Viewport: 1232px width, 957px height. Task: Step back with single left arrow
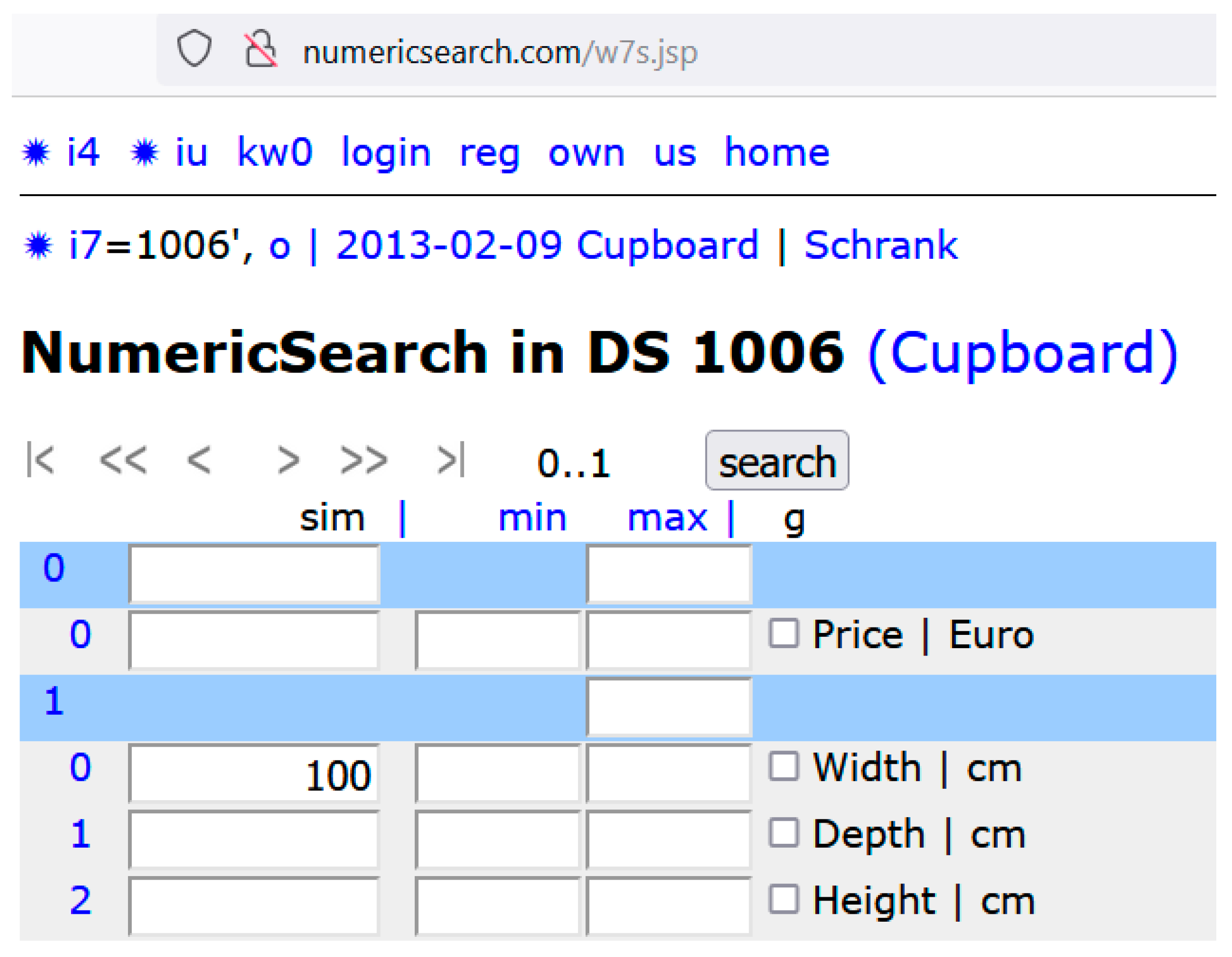[x=199, y=459]
